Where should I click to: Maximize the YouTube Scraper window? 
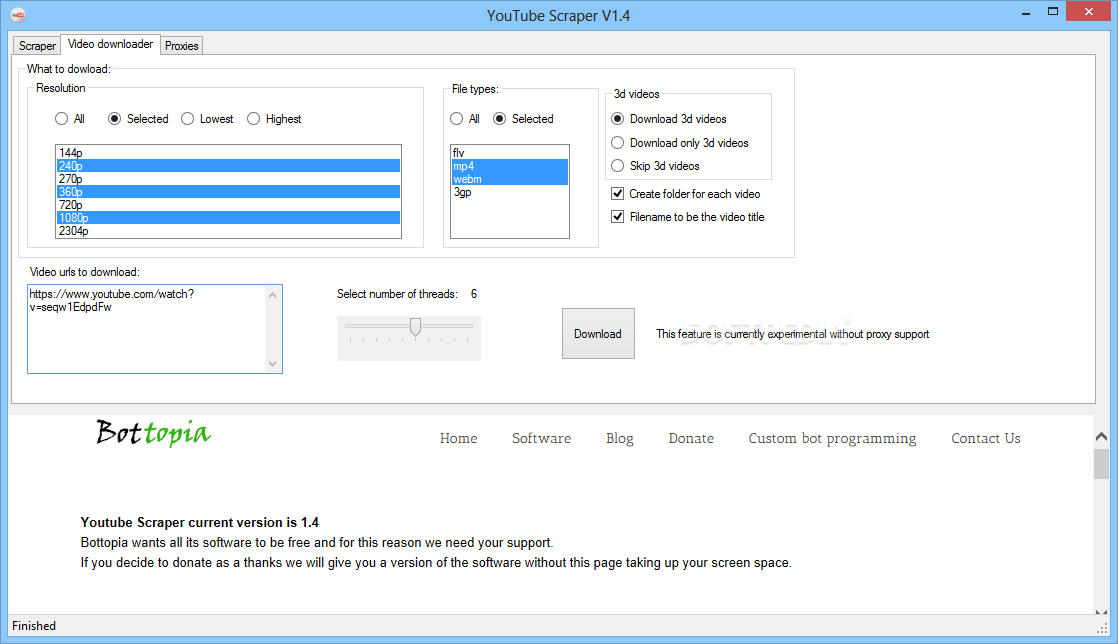coord(1052,12)
